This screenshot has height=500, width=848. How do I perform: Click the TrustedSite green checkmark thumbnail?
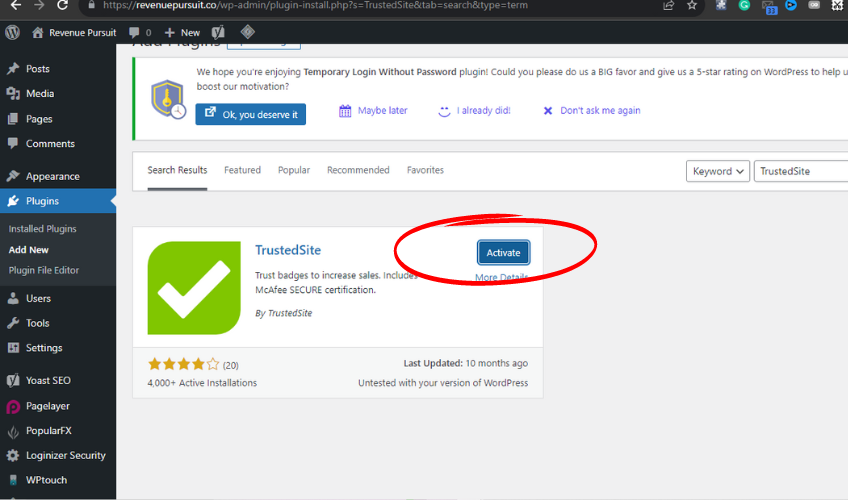(194, 288)
